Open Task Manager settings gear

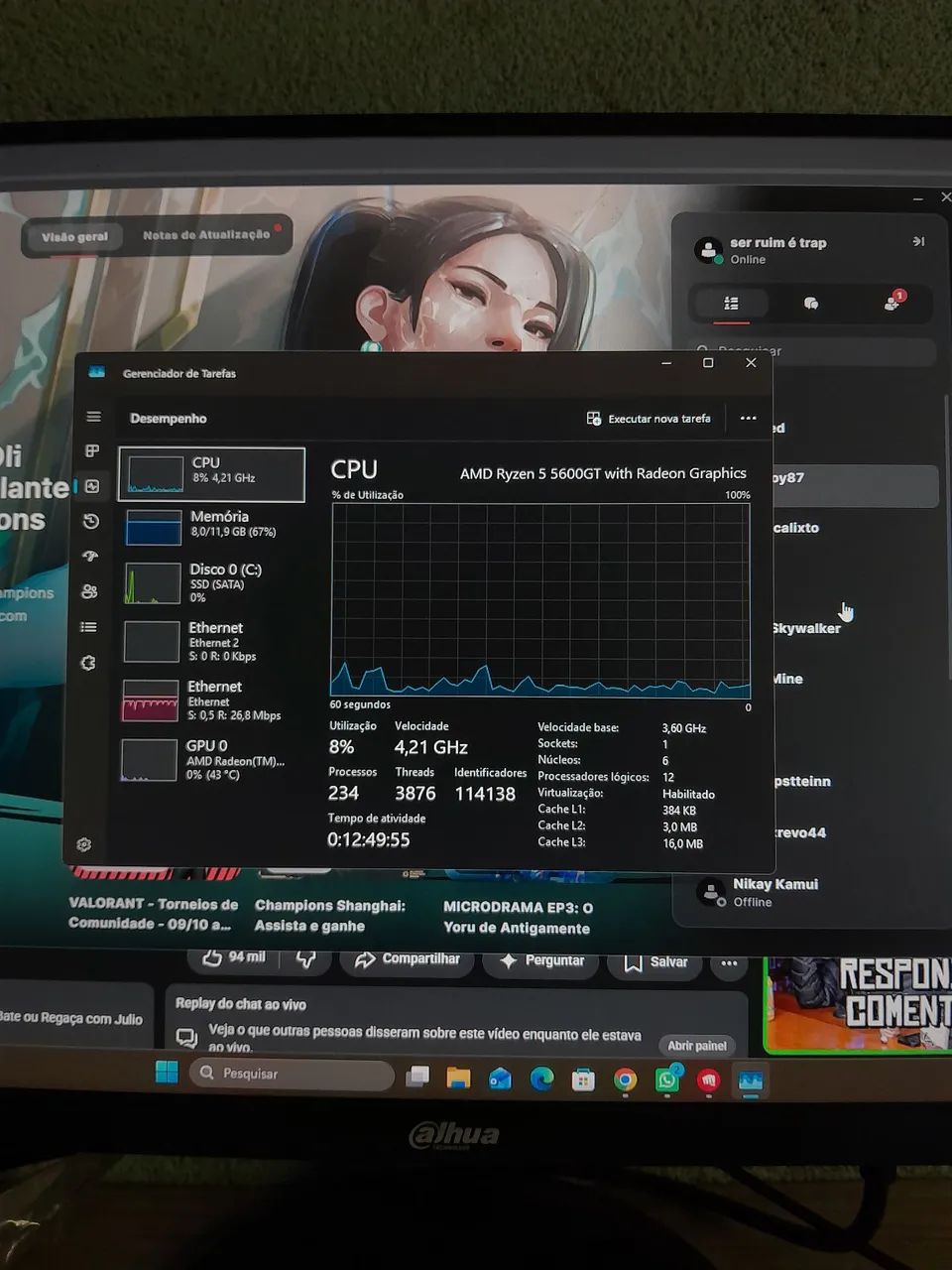(84, 844)
